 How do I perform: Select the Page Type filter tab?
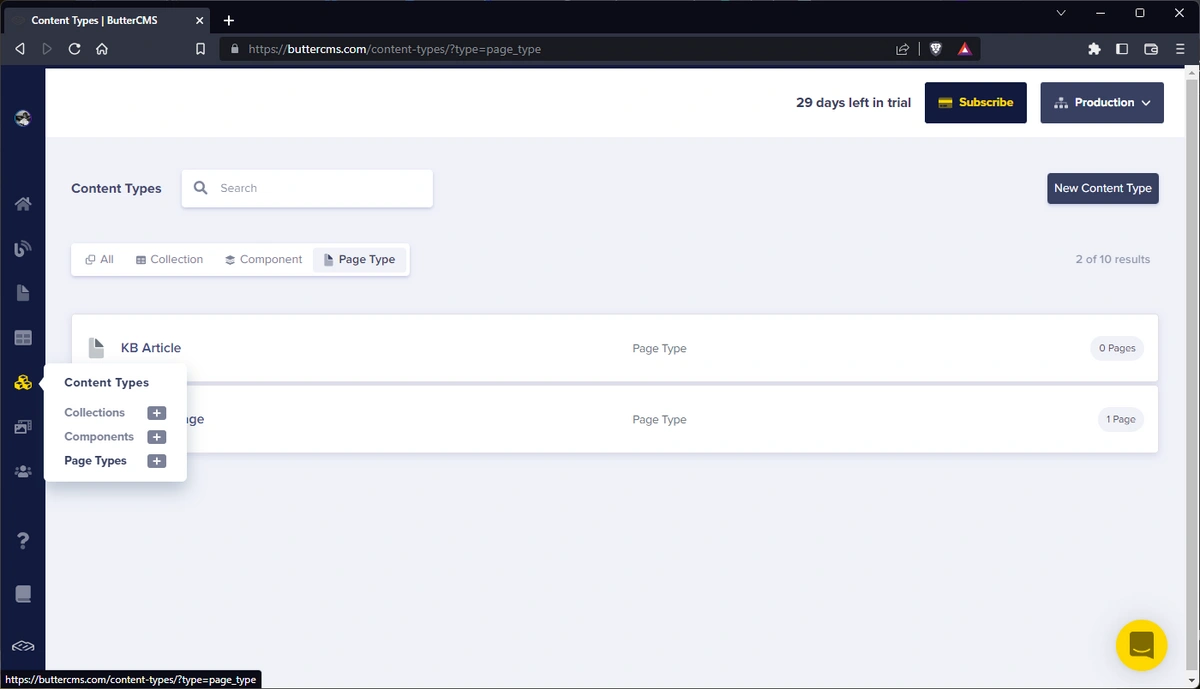359,260
